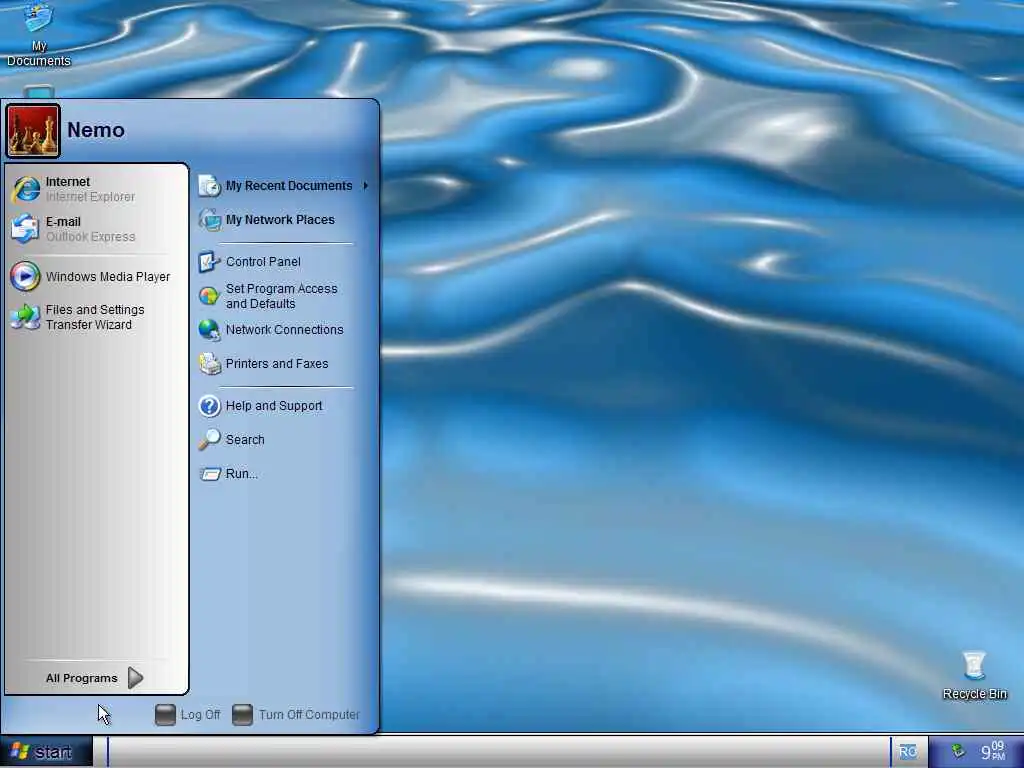Open the Windows Media Player icon
Screen dimensions: 1024x768
[x=25, y=276]
